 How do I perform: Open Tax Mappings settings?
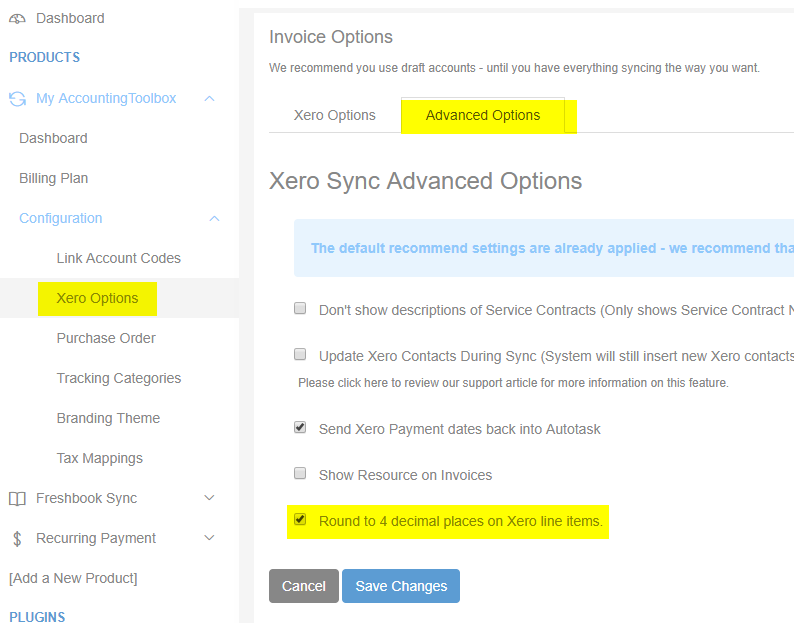pos(100,458)
